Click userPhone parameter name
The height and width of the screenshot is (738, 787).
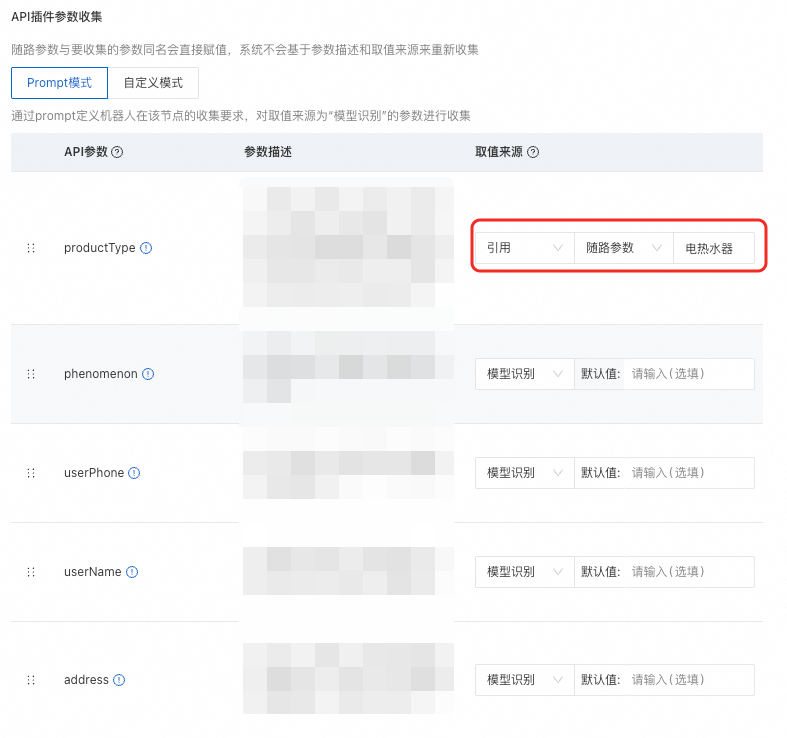point(94,473)
